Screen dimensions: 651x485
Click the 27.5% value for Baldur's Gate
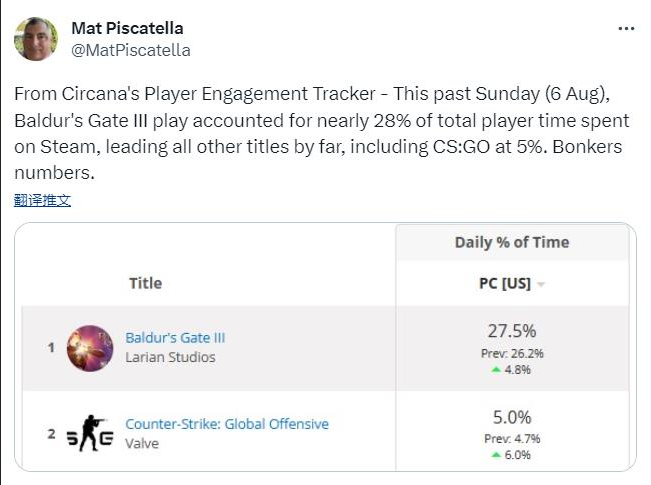511,331
